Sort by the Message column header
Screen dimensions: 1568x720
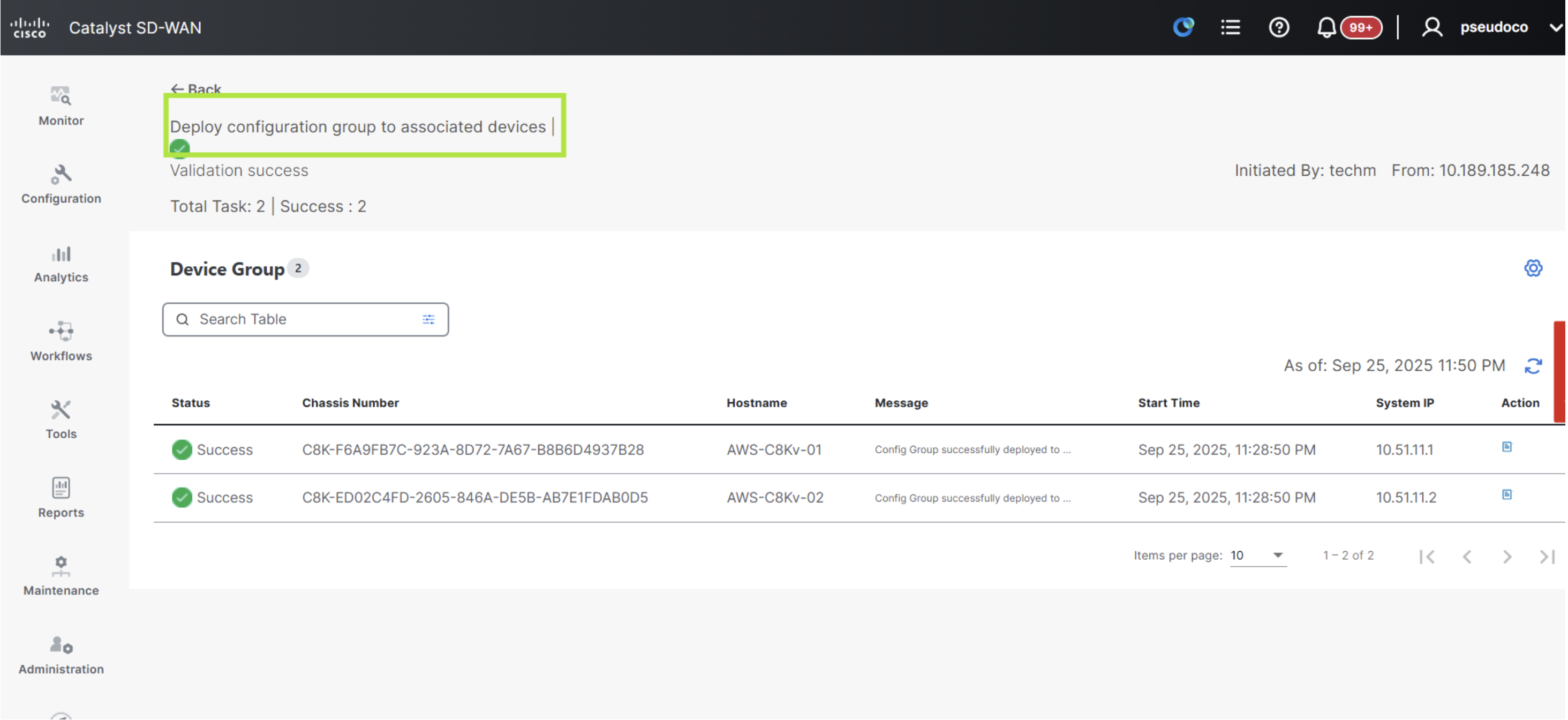pyautogui.click(x=901, y=403)
